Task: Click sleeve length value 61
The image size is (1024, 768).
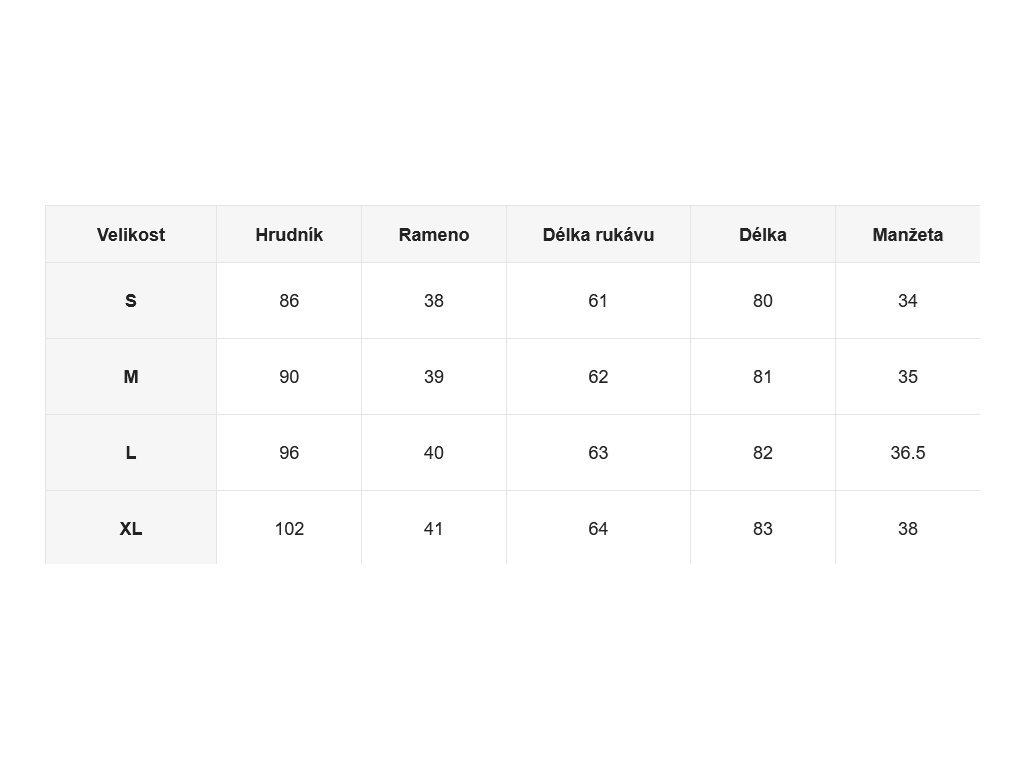Action: (x=598, y=301)
